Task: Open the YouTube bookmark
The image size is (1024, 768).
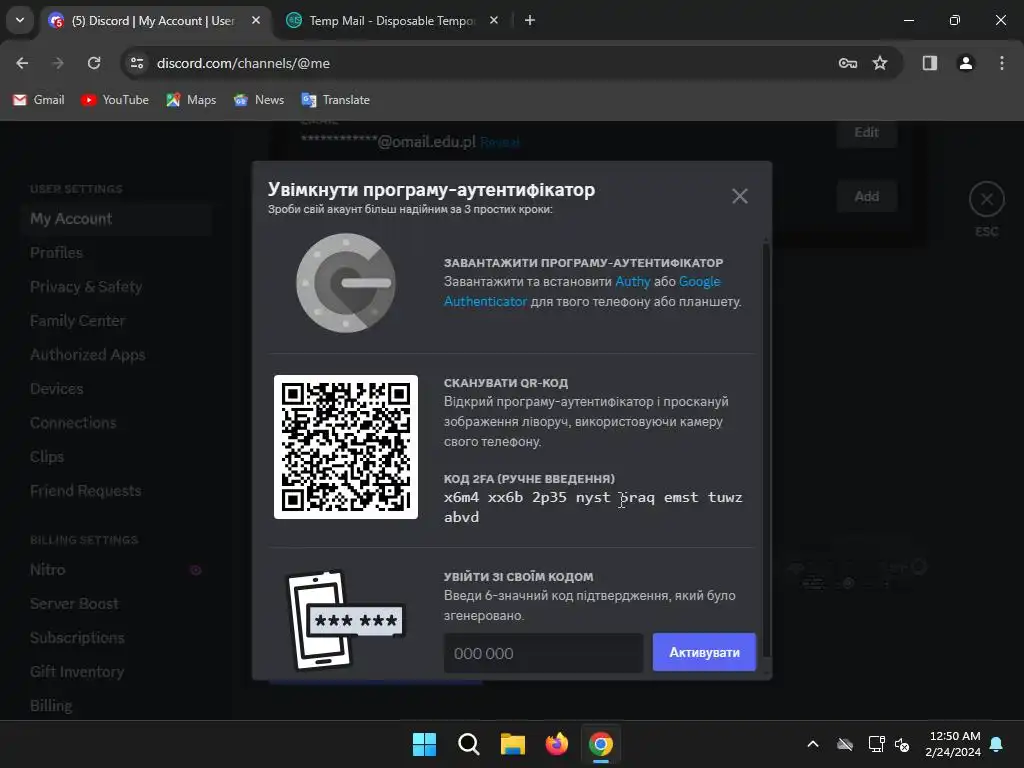Action: [115, 100]
